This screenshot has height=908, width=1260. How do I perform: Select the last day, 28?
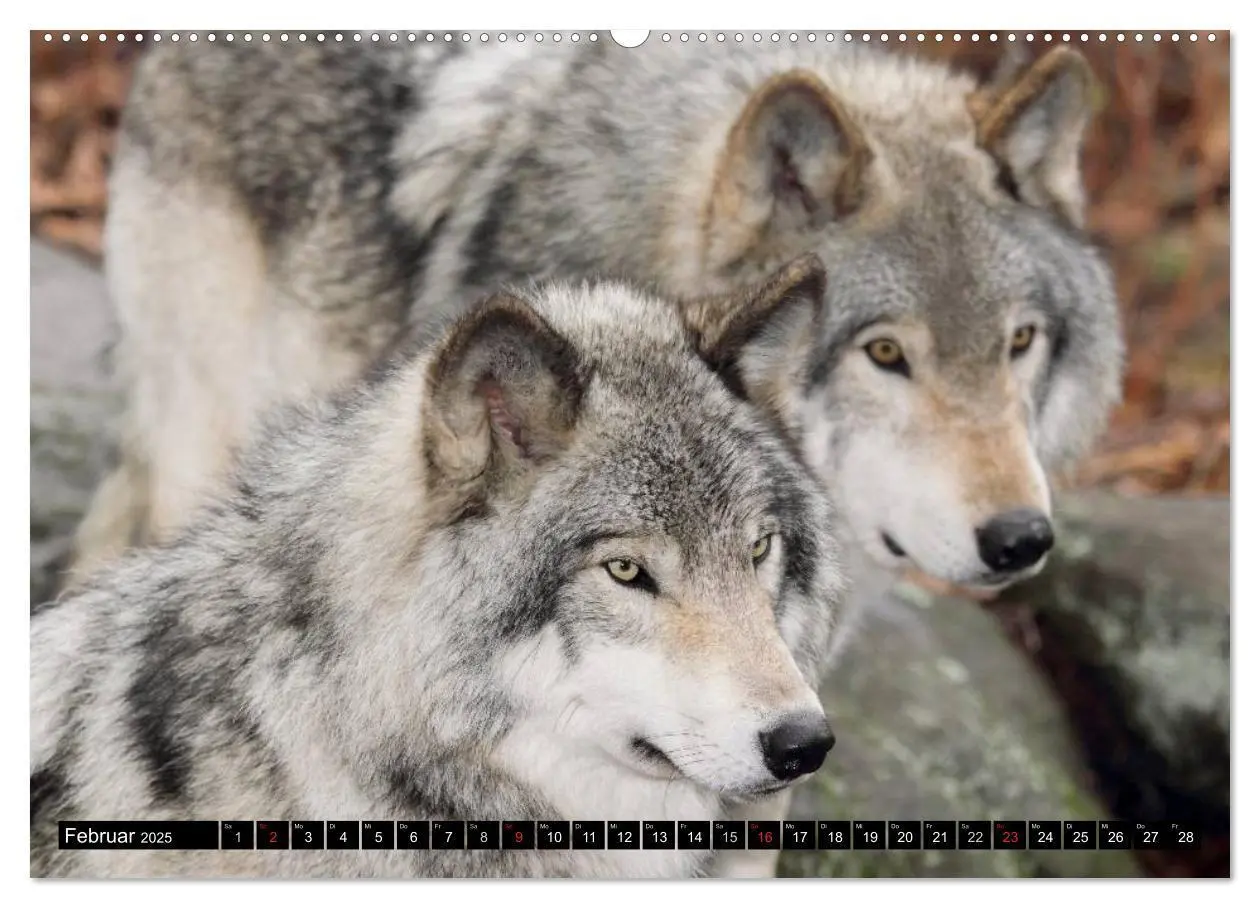[1185, 836]
